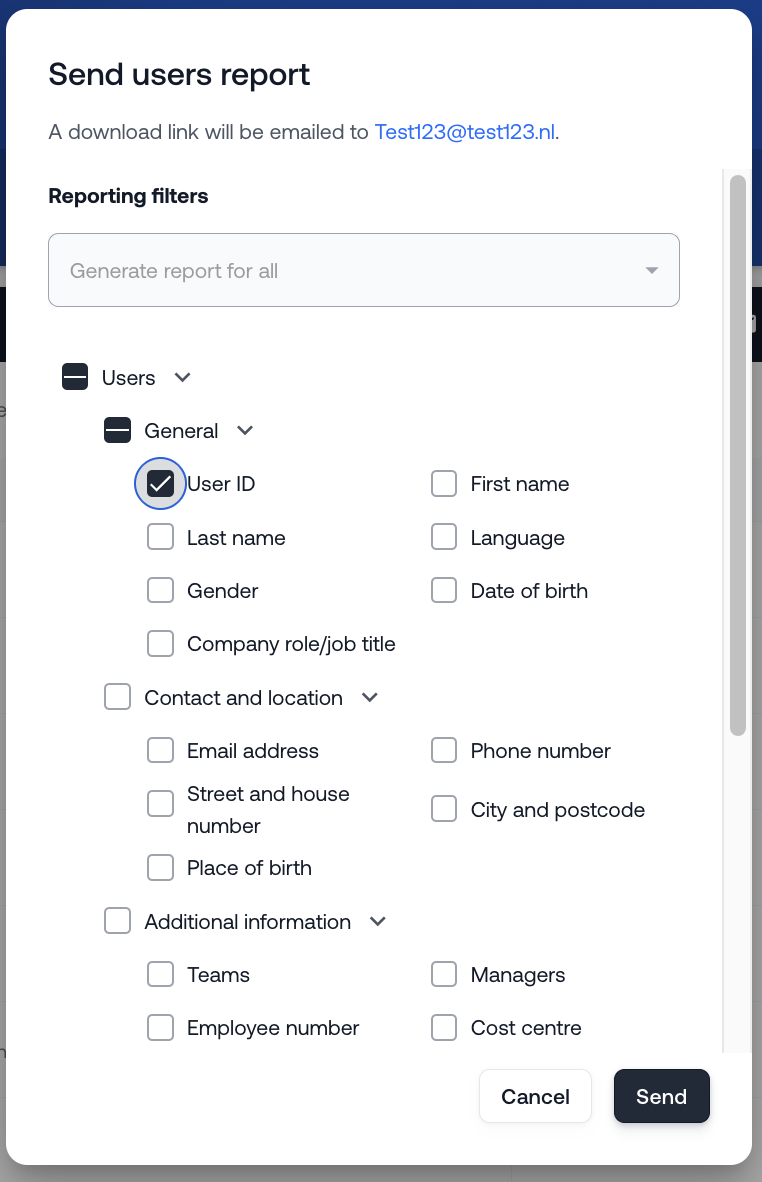Click the Send button
Screen dimensions: 762x1182
661,1096
